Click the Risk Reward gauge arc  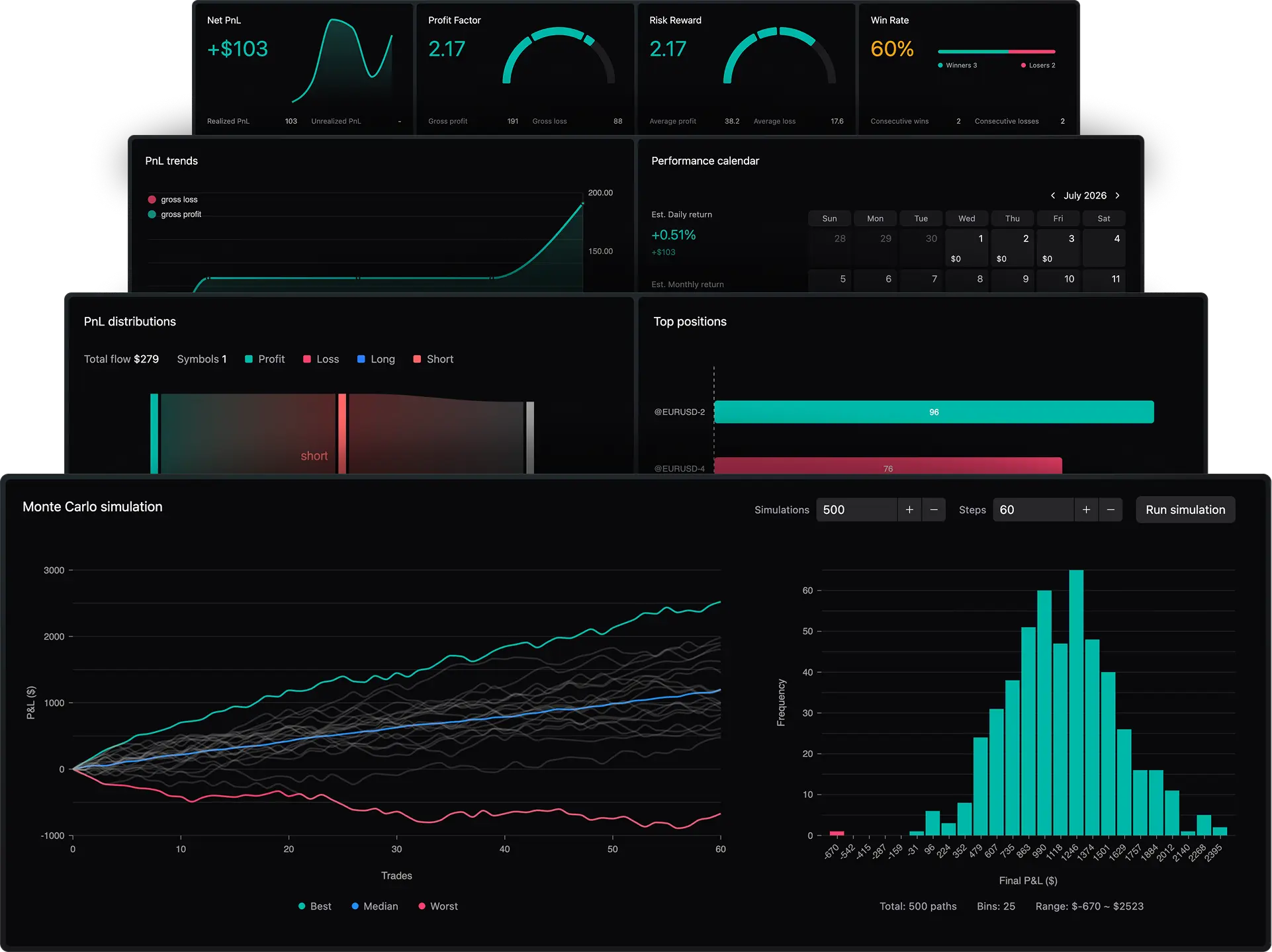(x=780, y=32)
